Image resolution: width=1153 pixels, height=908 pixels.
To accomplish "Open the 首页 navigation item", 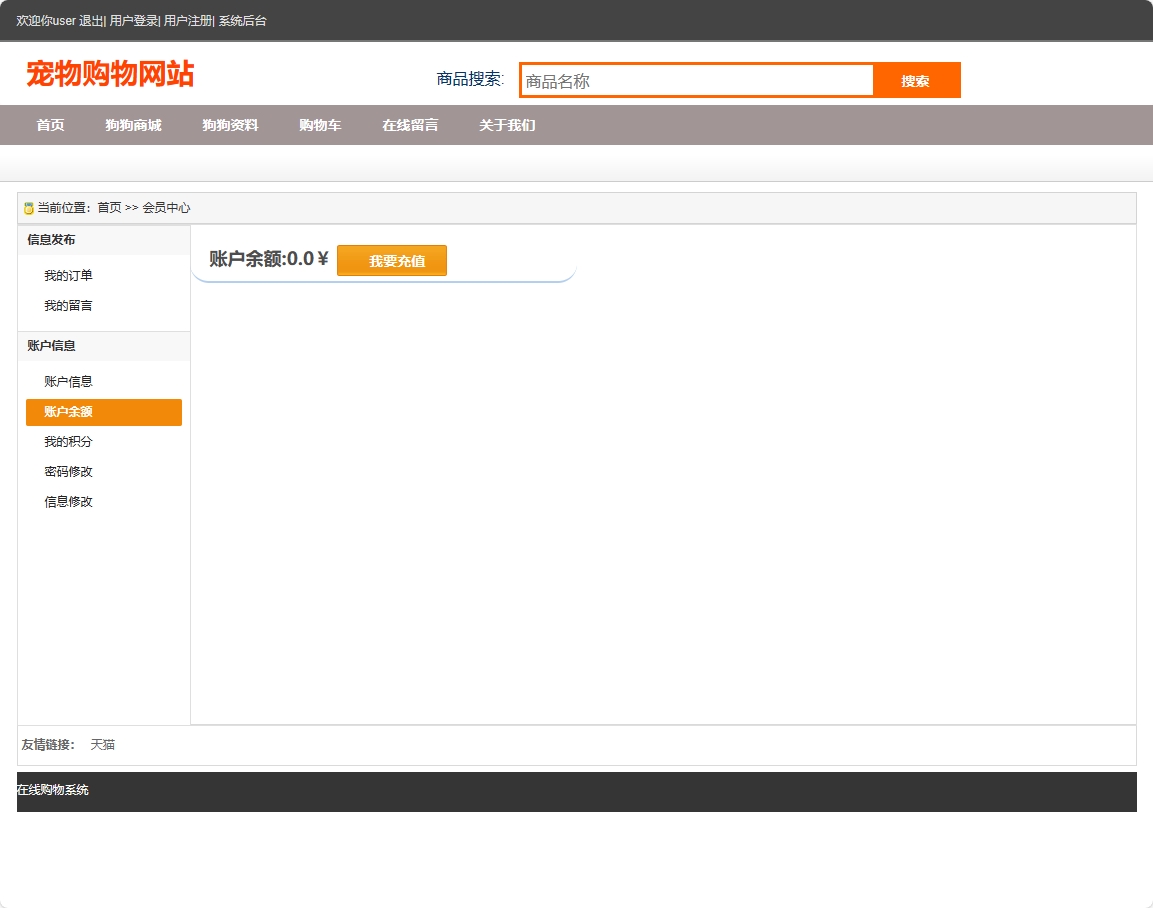I will 51,125.
